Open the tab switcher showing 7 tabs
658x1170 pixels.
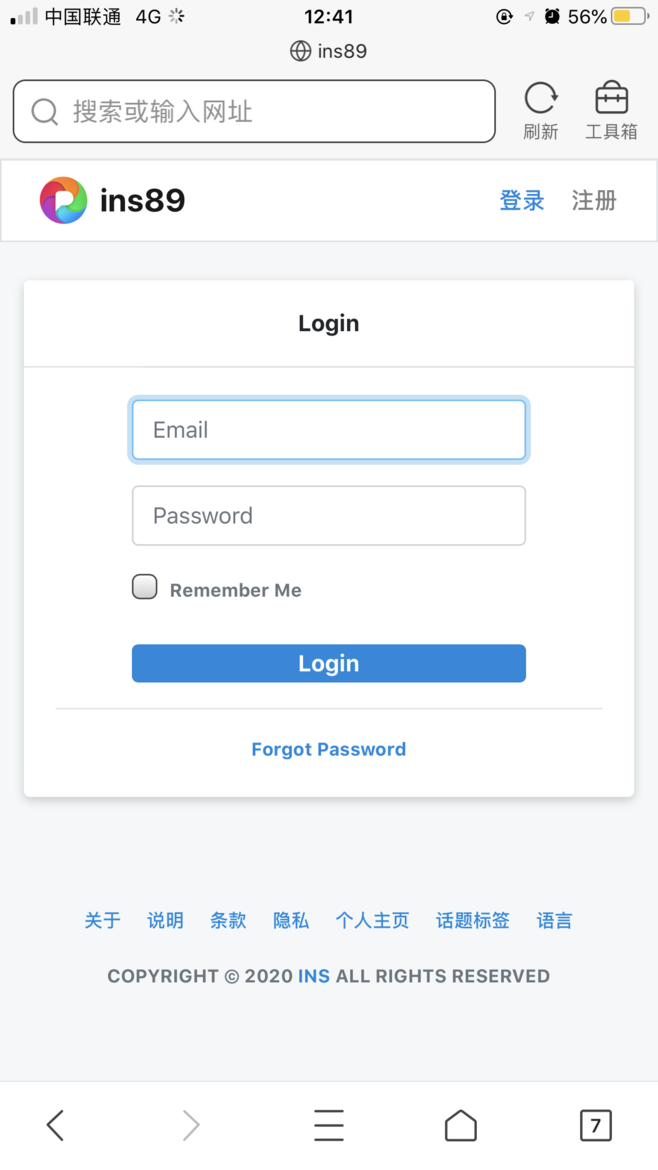click(595, 1125)
